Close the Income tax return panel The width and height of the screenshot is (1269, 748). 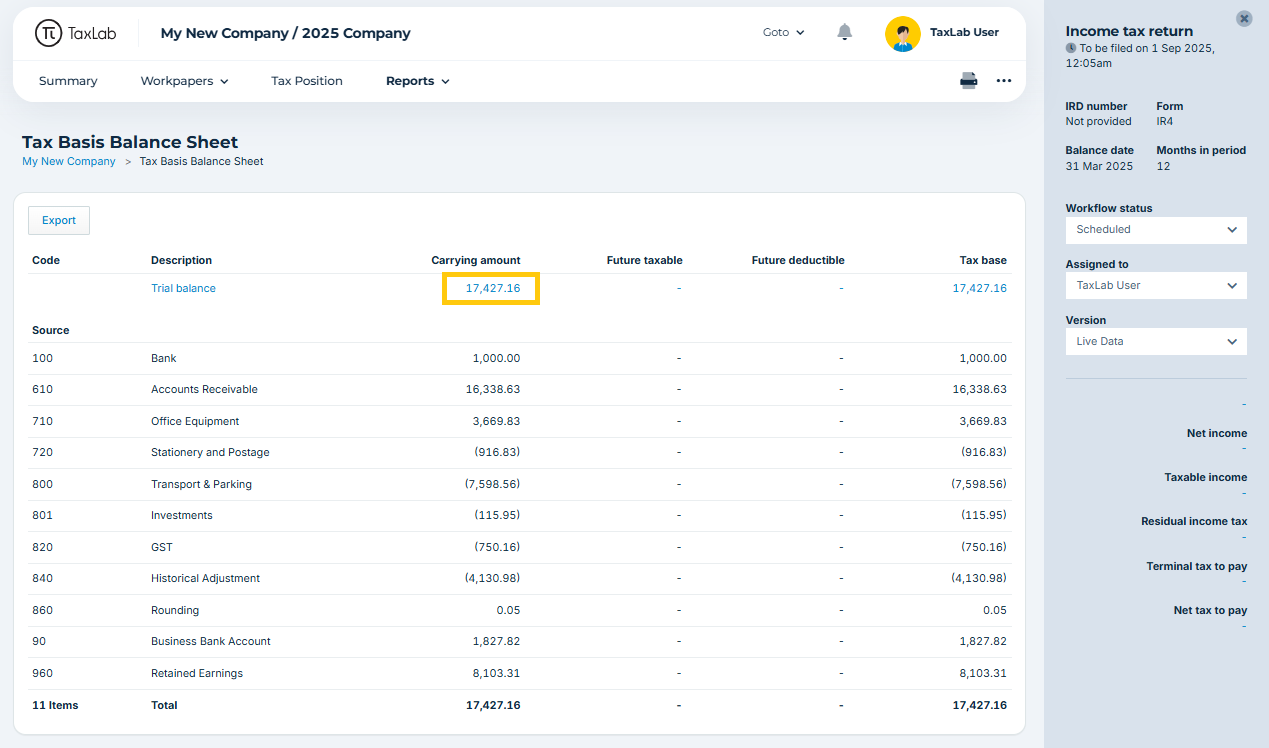(1244, 18)
